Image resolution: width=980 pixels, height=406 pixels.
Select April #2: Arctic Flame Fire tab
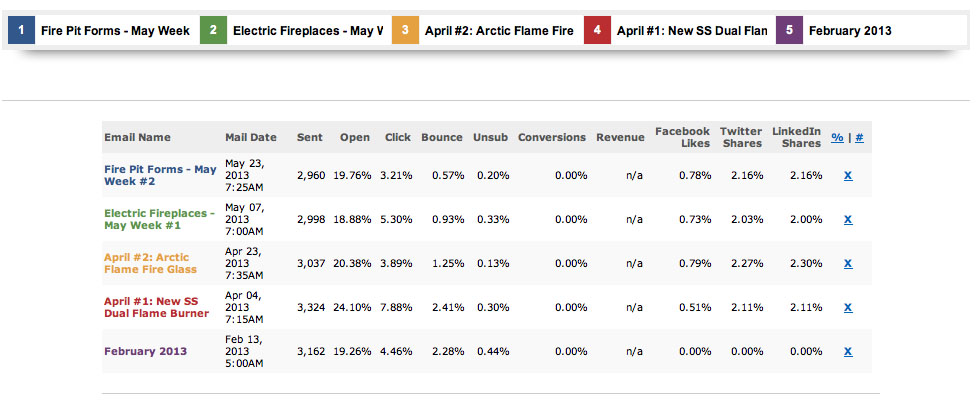[499, 30]
